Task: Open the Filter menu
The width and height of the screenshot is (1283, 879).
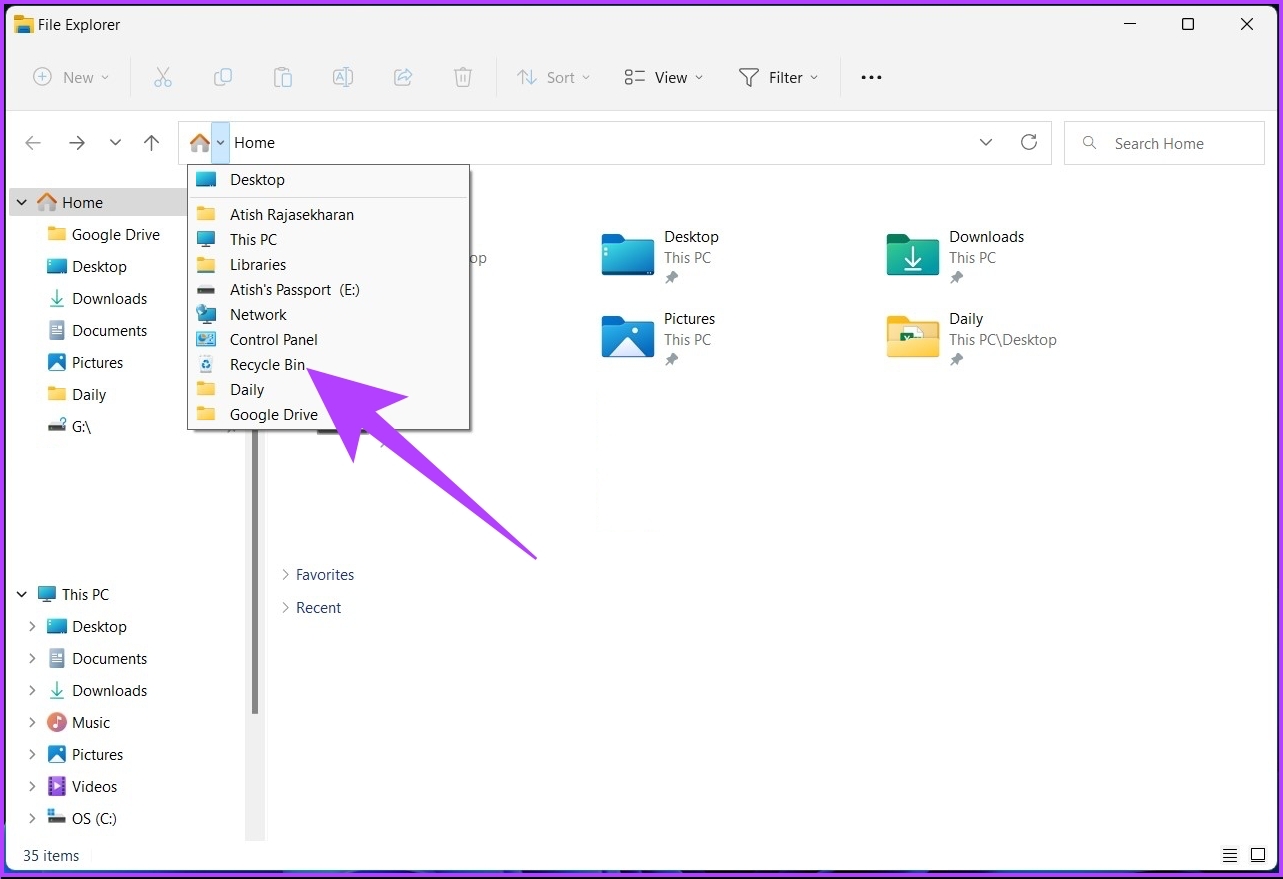Action: click(x=779, y=77)
